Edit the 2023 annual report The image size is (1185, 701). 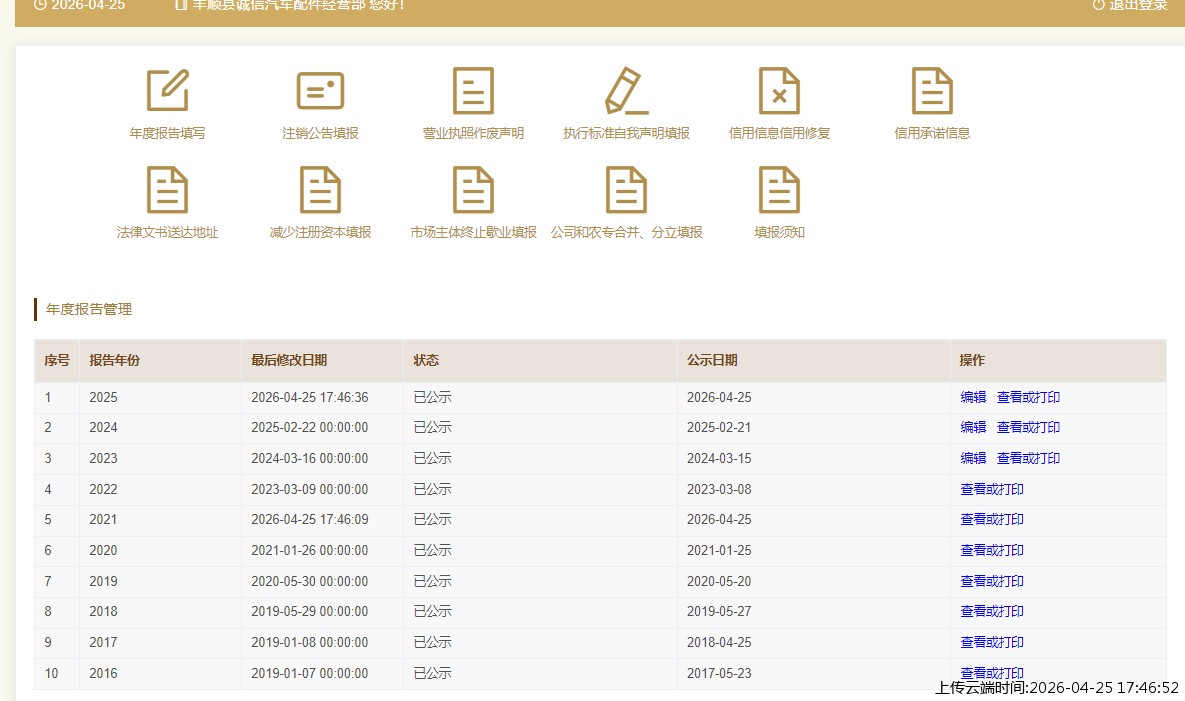(x=973, y=458)
